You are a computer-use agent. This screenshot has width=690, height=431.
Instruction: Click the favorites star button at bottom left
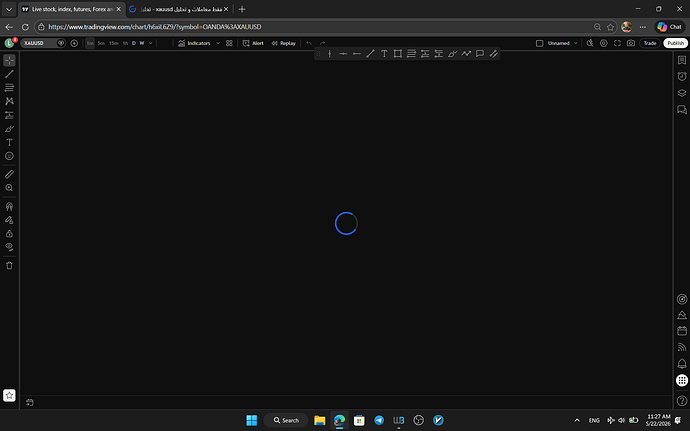point(9,395)
